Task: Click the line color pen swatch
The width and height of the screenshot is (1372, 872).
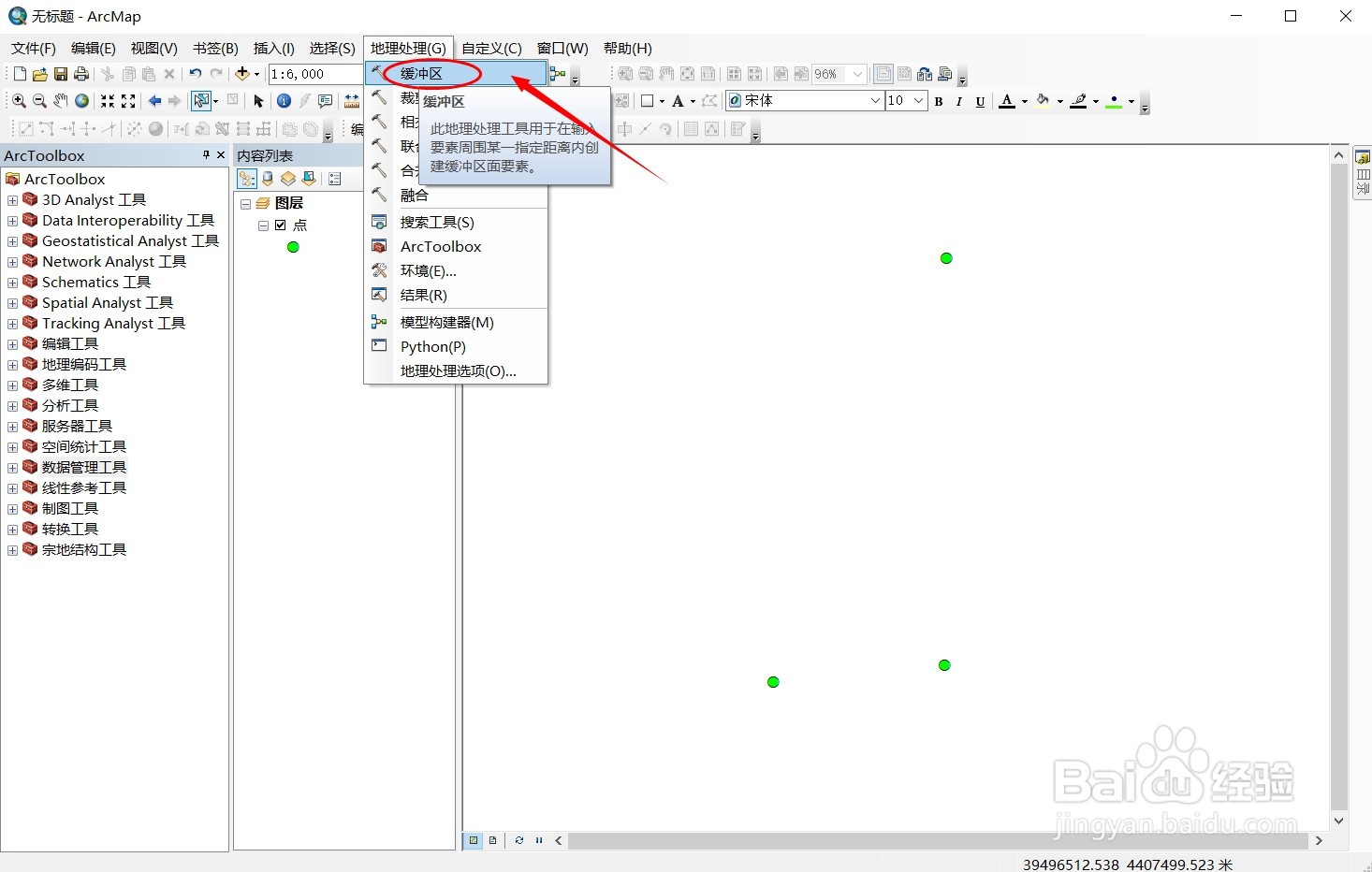Action: (x=1078, y=101)
